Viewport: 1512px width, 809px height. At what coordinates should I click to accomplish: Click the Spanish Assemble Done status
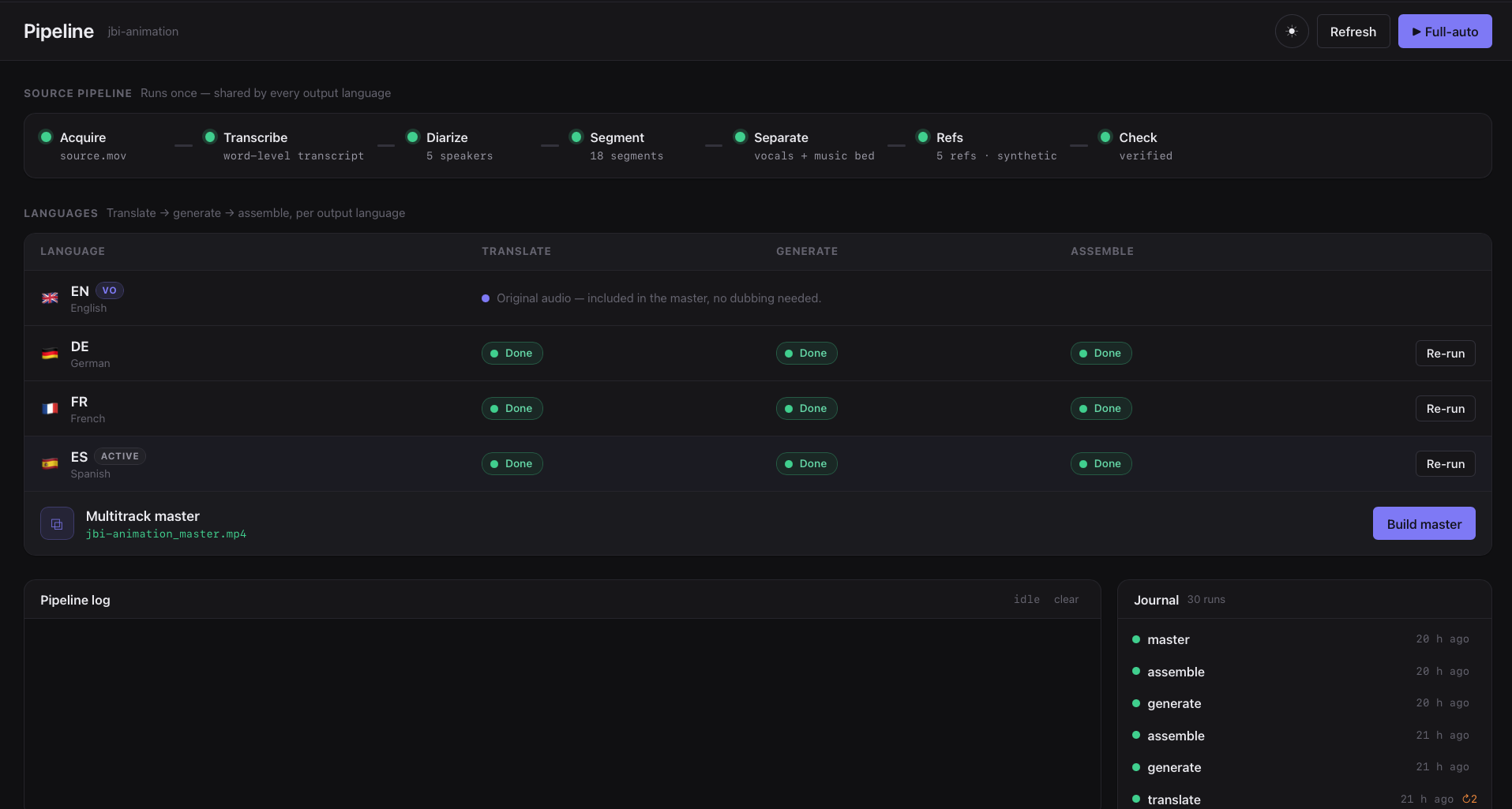tap(1101, 464)
